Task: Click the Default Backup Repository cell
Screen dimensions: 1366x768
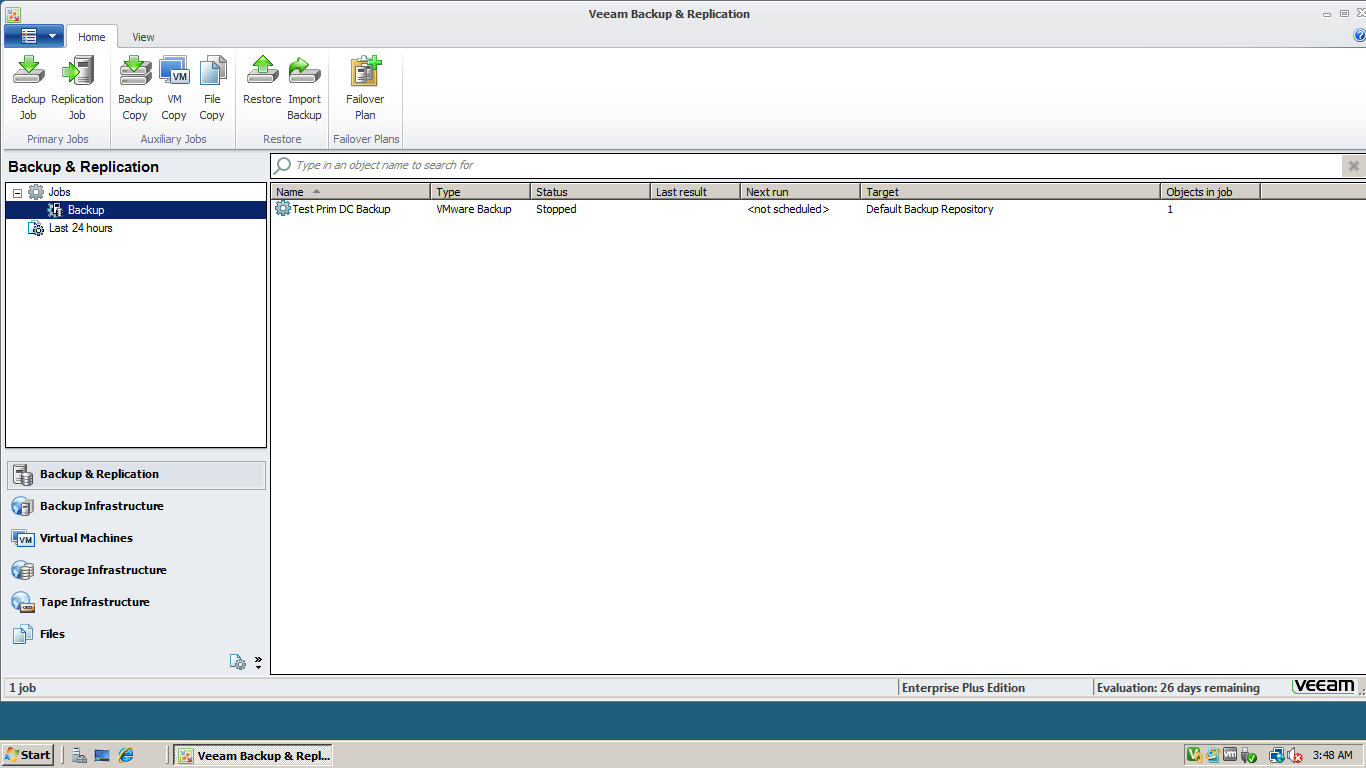Action: pyautogui.click(x=930, y=209)
